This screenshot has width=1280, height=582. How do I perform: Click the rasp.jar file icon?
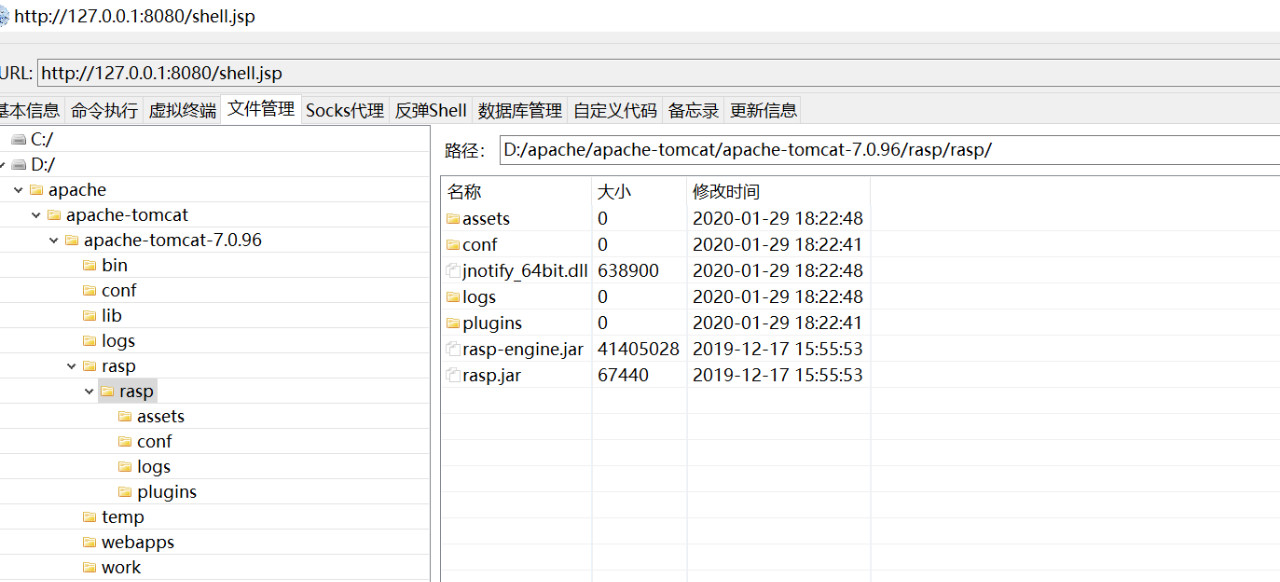[x=453, y=375]
